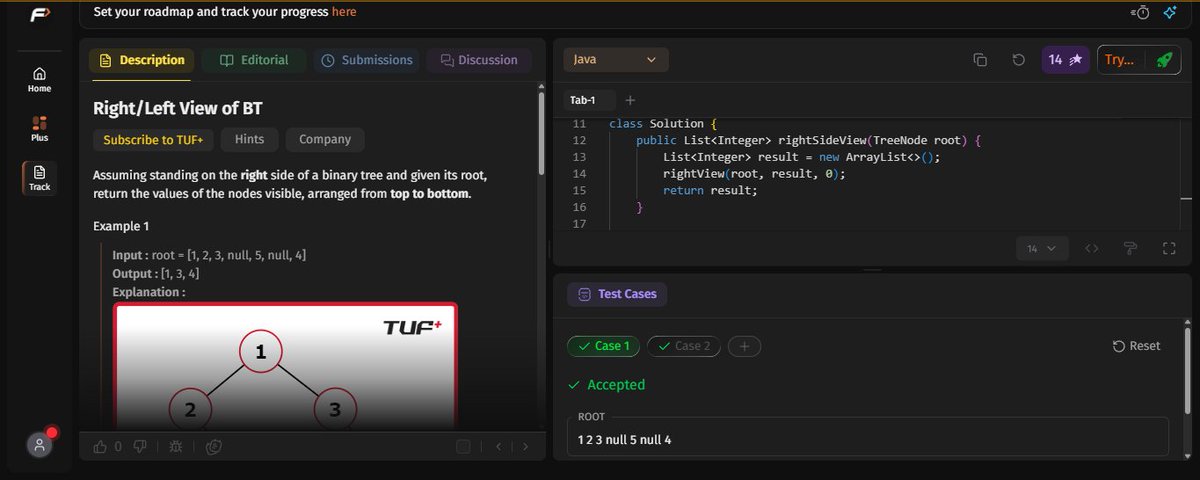
Task: Select test Case 2
Action: (684, 346)
